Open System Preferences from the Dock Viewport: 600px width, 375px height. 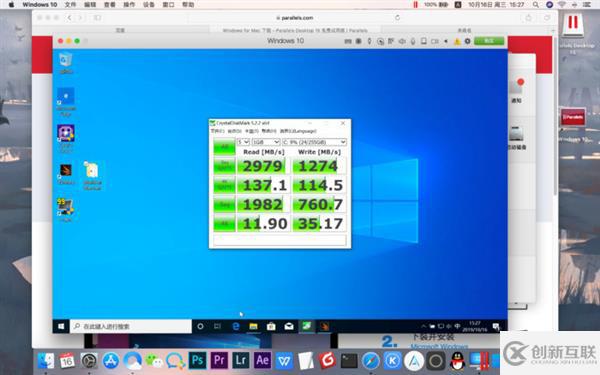coord(89,360)
